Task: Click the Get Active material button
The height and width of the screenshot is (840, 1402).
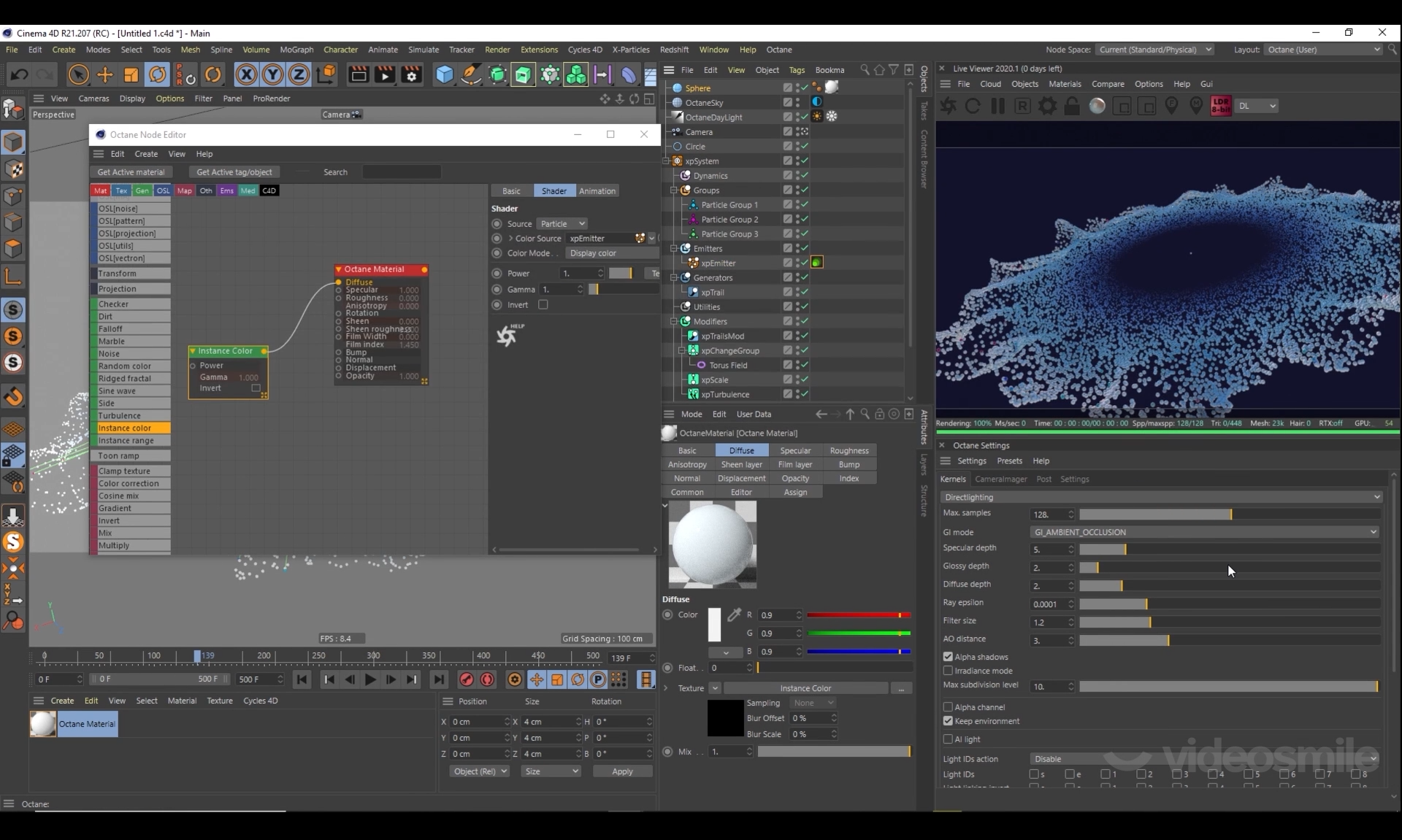Action: point(131,172)
